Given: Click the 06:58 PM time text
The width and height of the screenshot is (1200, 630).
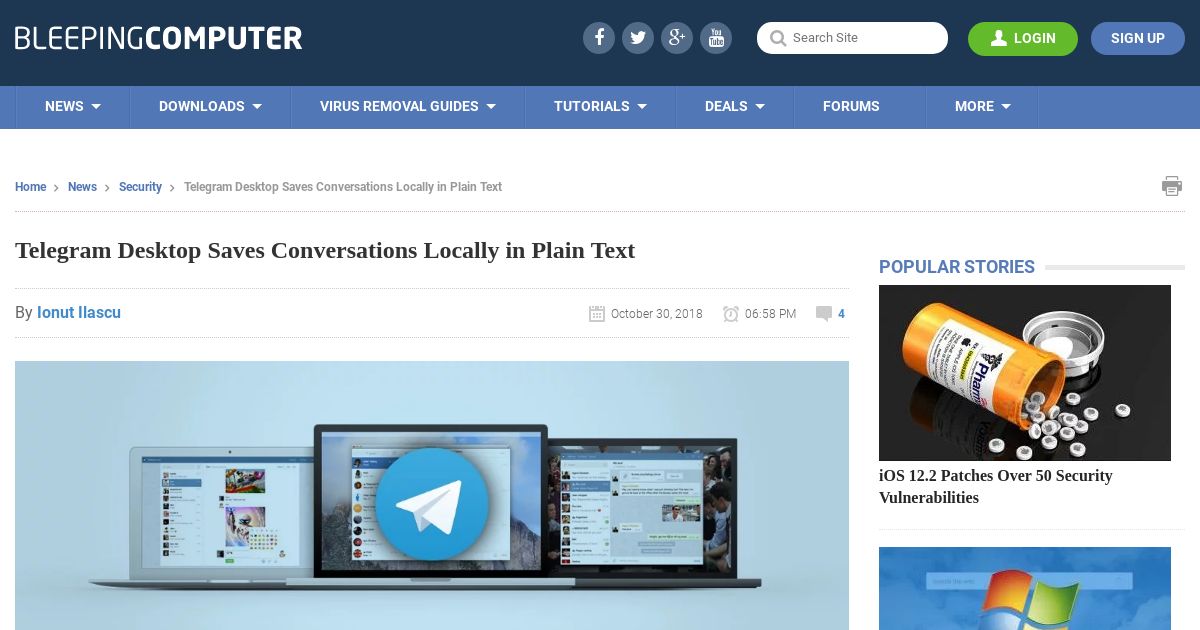Looking at the screenshot, I should [x=771, y=314].
